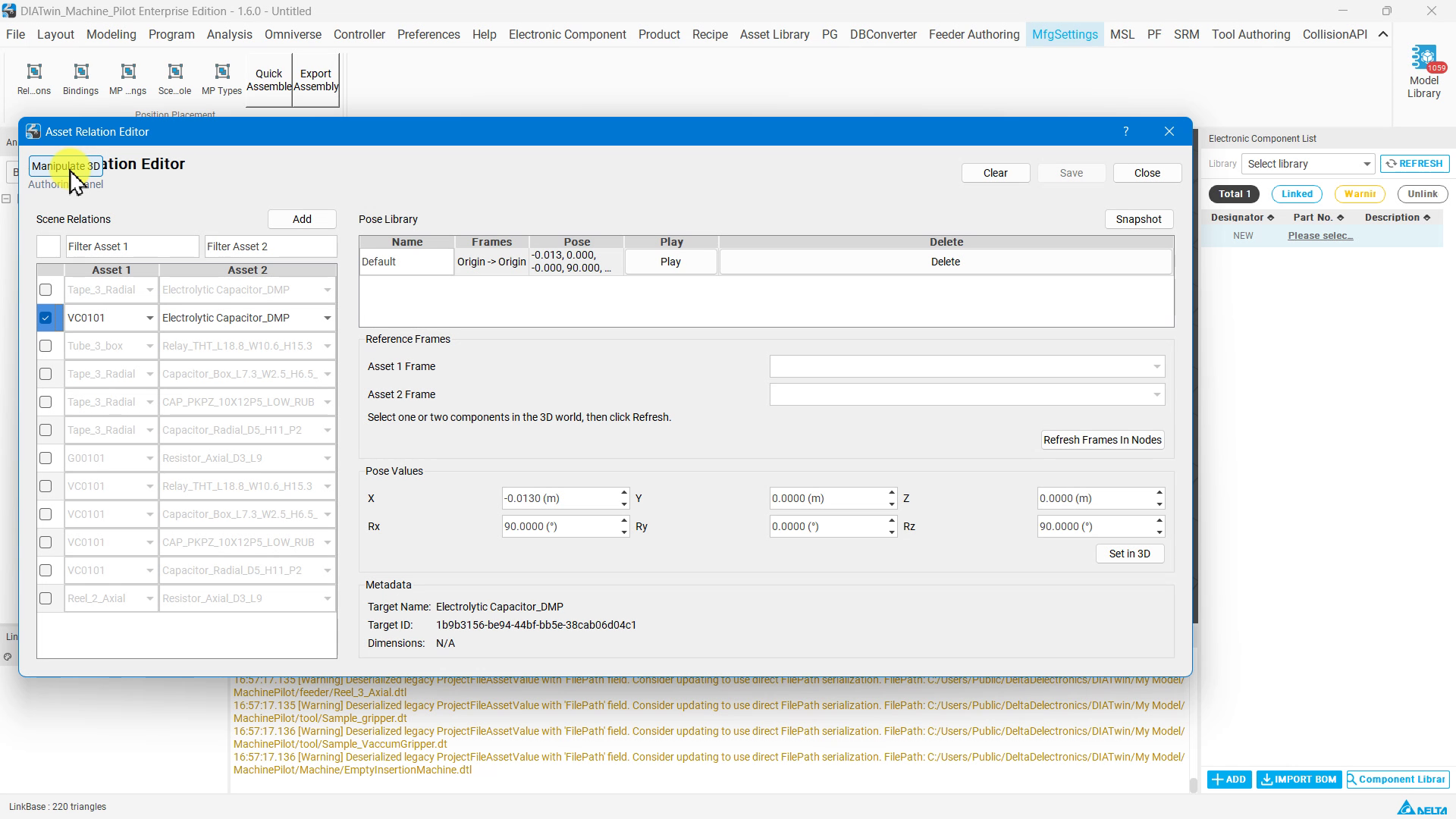Increase the Z pose value
Image resolution: width=1456 pixels, height=819 pixels.
point(1159,493)
